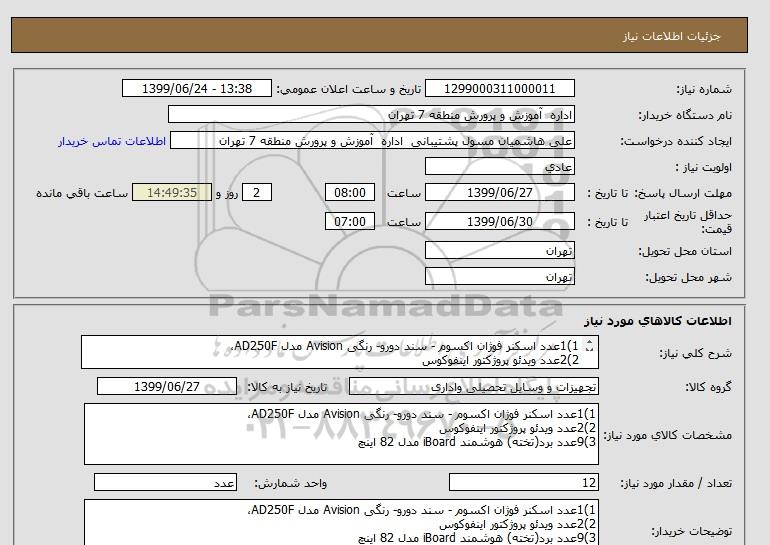Screen dimensions: 770x545
Task: Click the حداقل تاریخ اعتبار قیمت label
Action: coord(688,222)
